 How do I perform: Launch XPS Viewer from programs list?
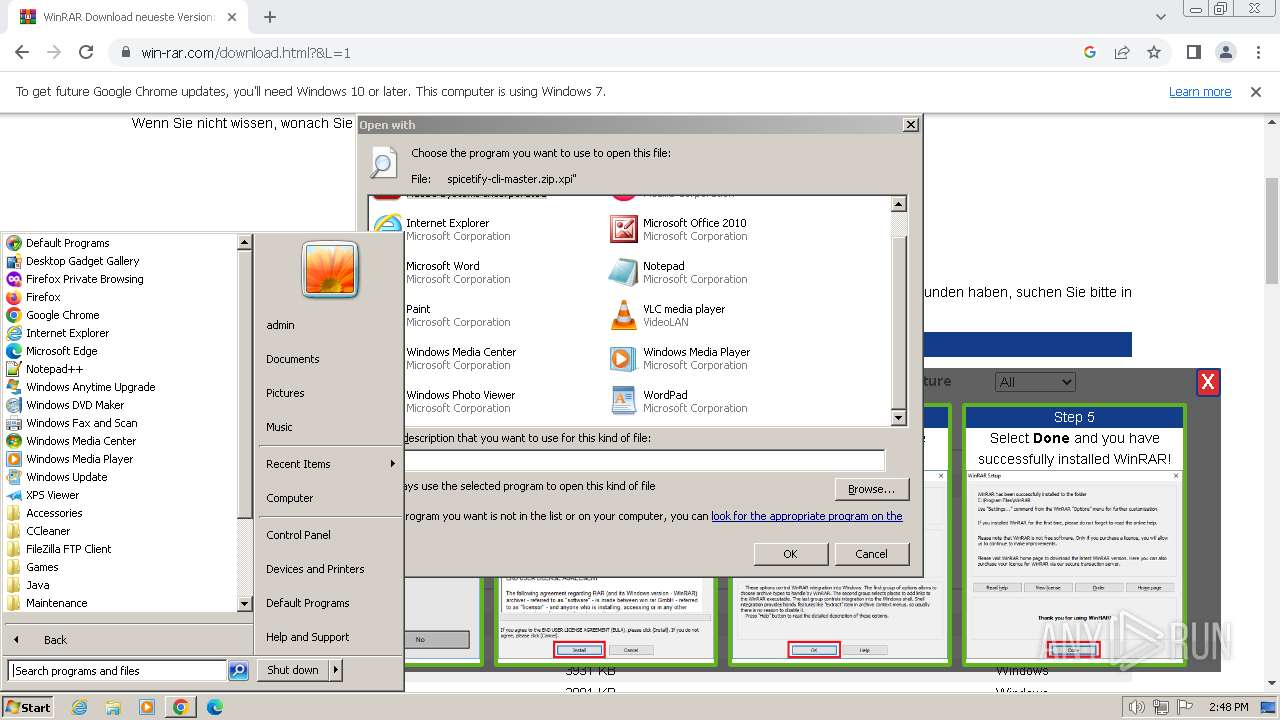coord(53,495)
